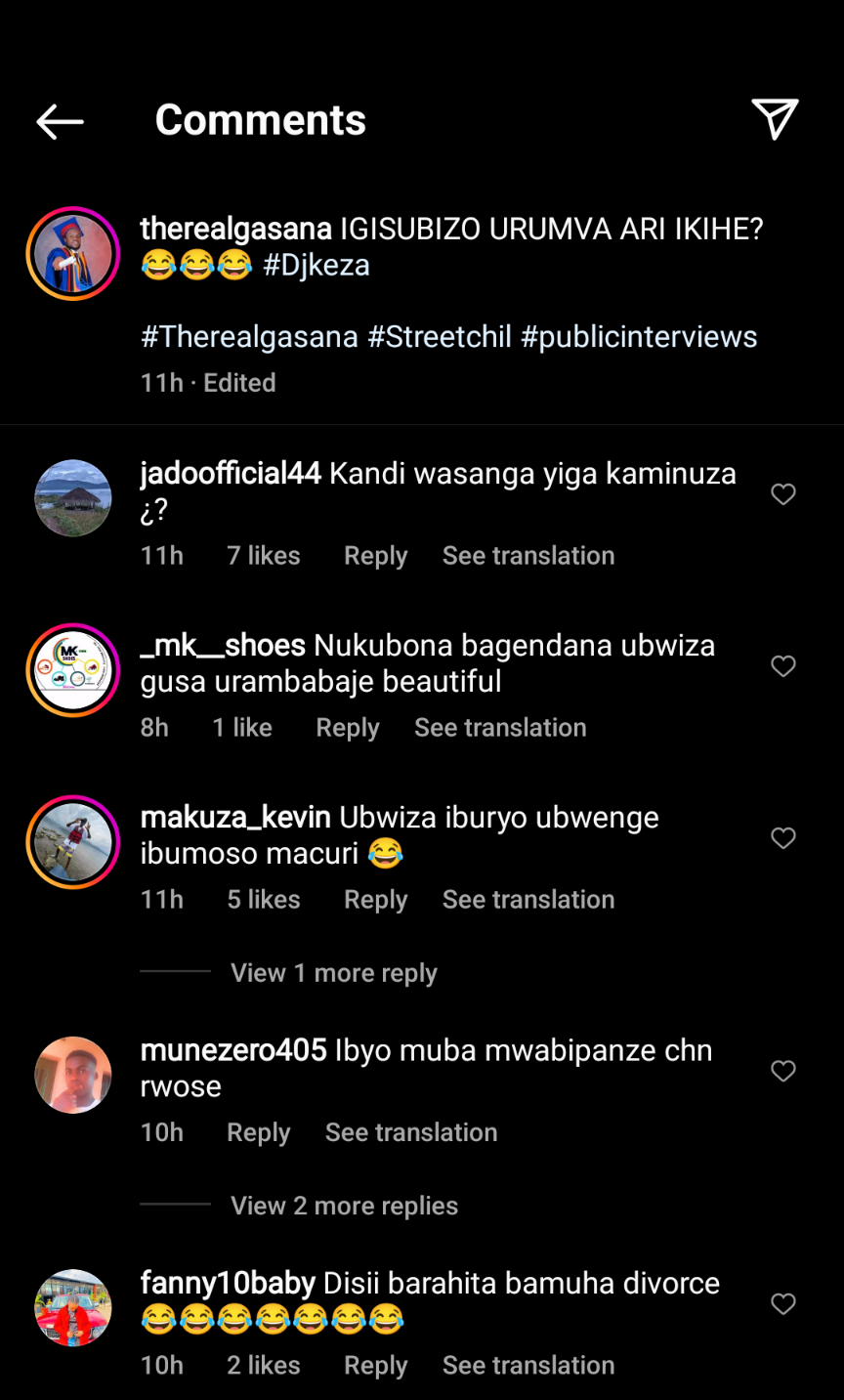The width and height of the screenshot is (844, 1400).
Task: Tap the back arrow icon
Action: [60, 121]
